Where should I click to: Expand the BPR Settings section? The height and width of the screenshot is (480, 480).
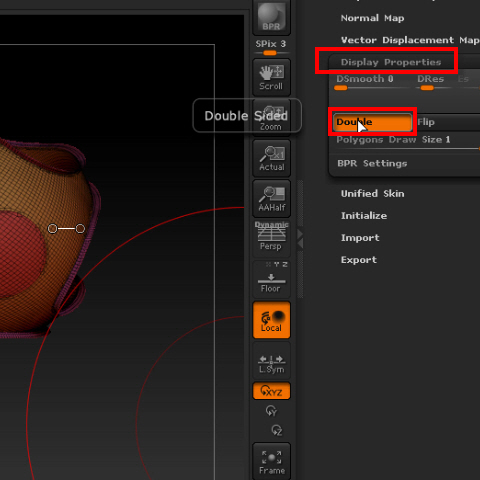372,163
